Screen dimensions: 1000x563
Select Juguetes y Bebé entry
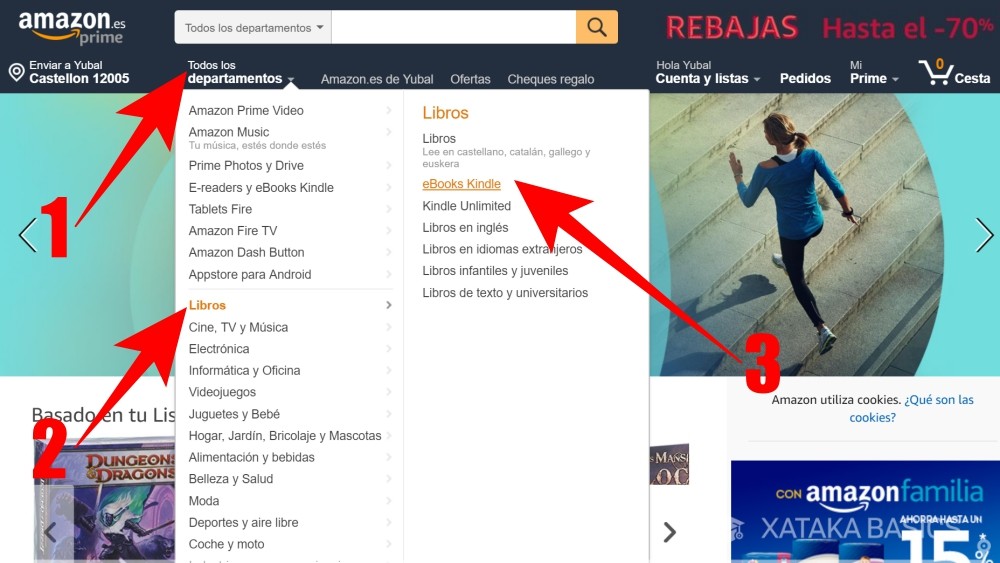coord(234,414)
